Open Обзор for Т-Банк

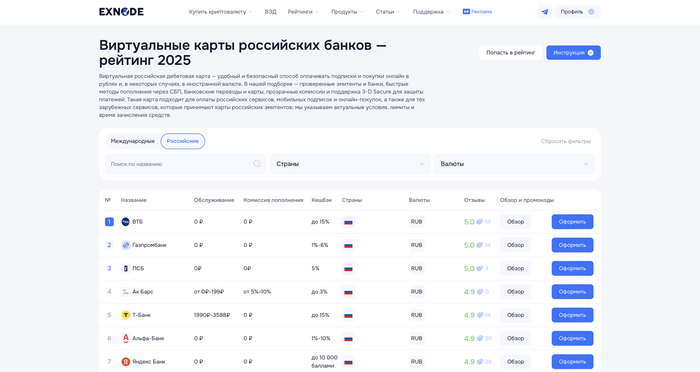click(515, 315)
